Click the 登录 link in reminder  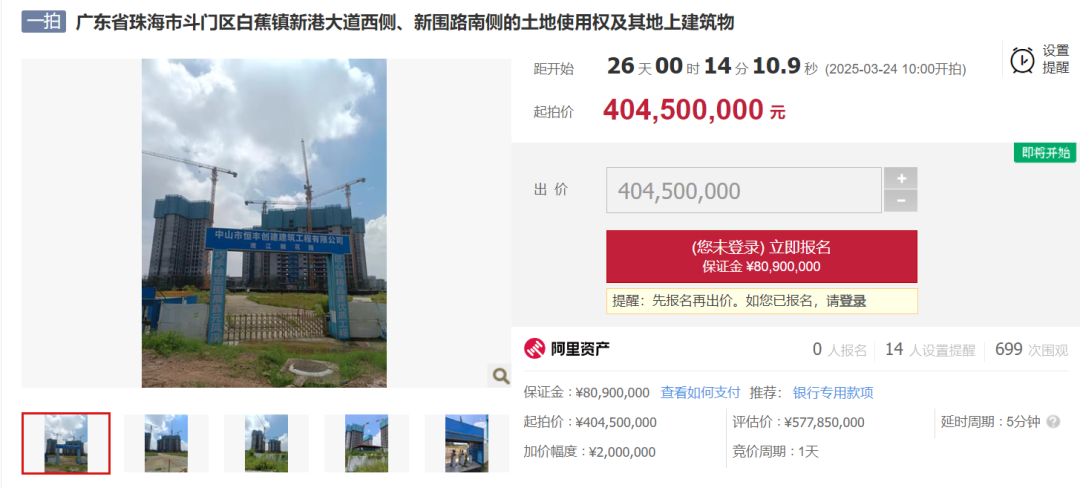pos(853,301)
